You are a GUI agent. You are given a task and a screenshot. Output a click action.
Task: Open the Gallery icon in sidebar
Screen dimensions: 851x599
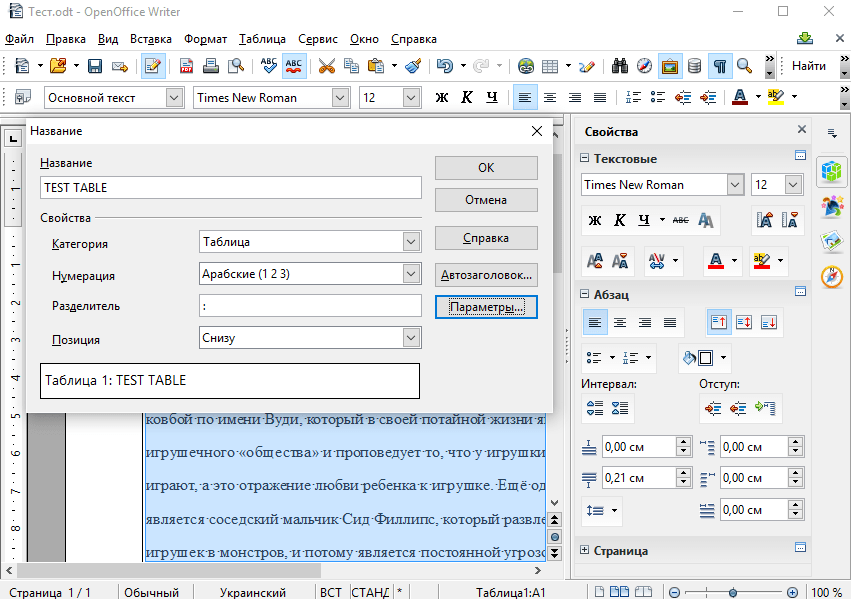831,241
